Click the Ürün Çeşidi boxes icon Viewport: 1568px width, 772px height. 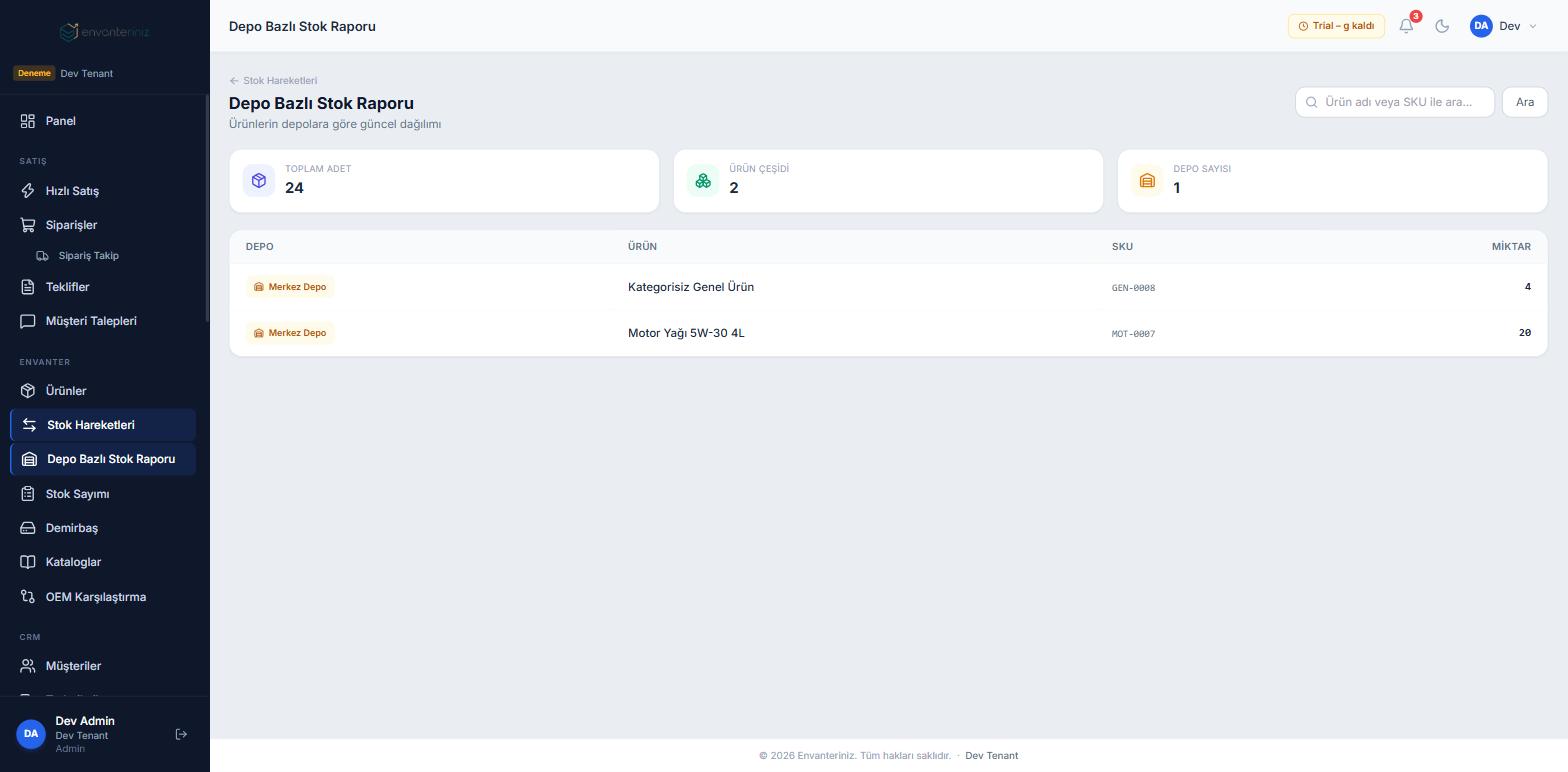703,181
